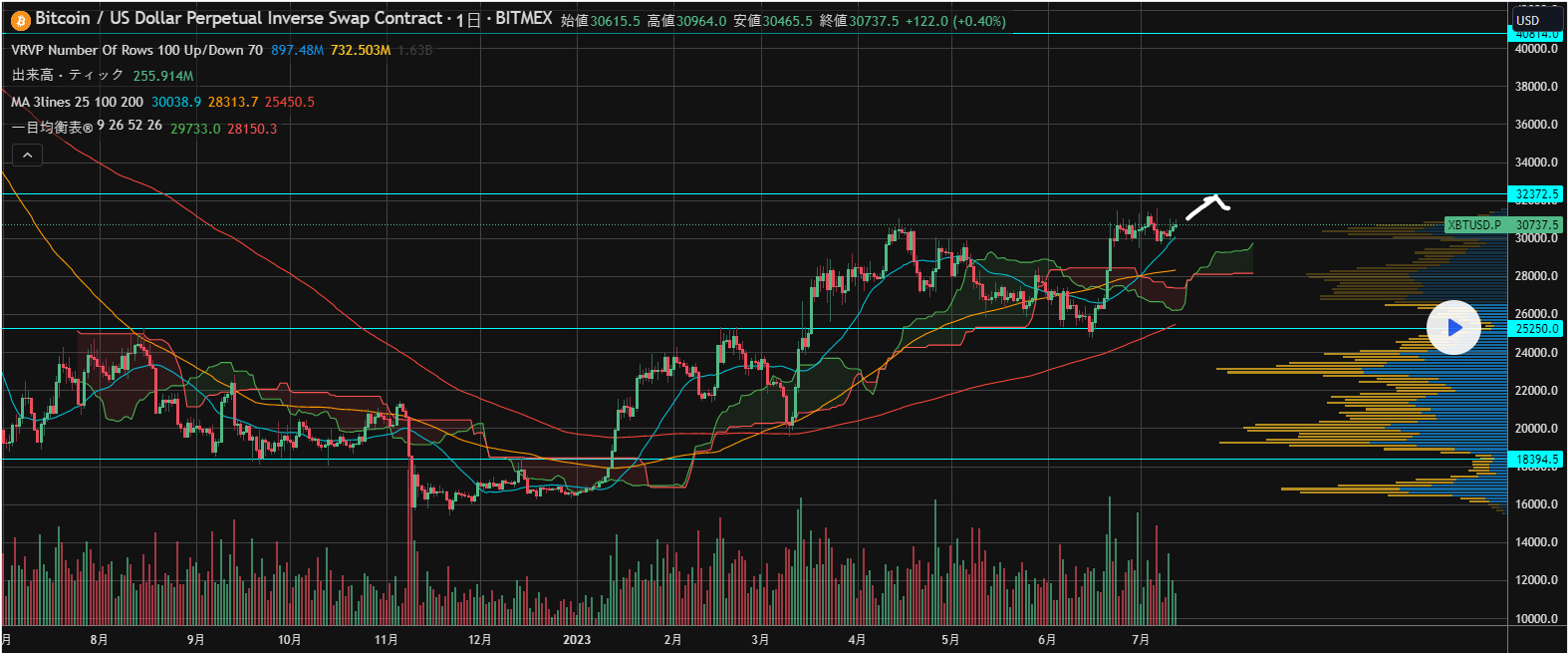
Task: Click the VRVP Number Of Rows indicator legend
Action: pos(136,50)
